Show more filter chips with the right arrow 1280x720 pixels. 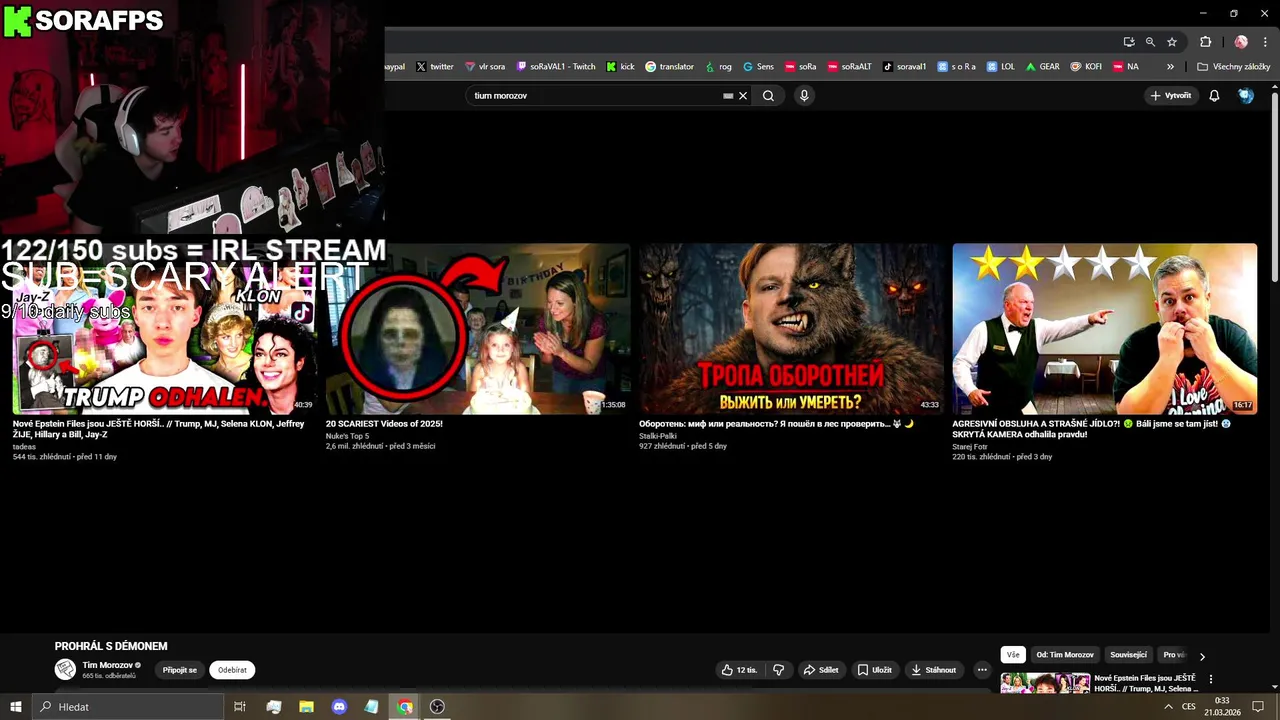[x=1202, y=656]
